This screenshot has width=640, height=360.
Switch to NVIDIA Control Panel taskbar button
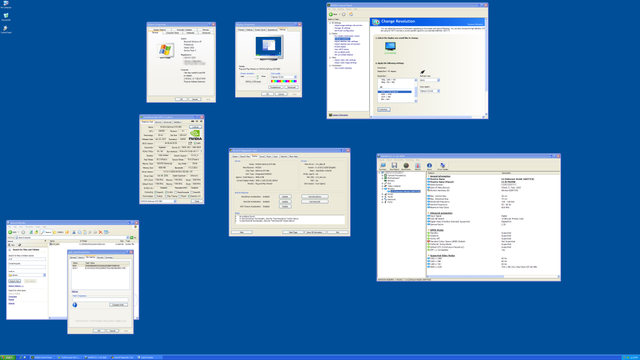[x=43, y=357]
